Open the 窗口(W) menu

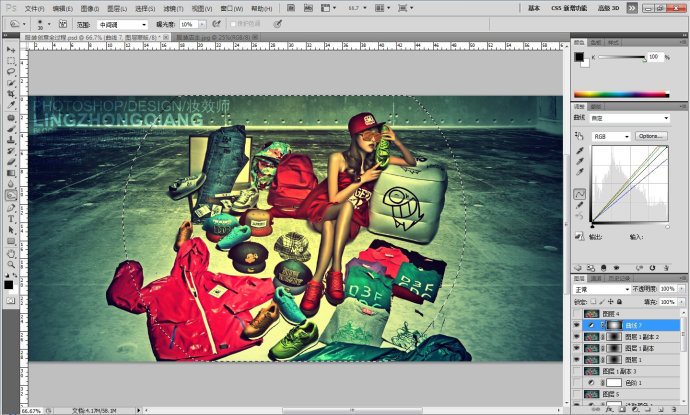coord(231,8)
